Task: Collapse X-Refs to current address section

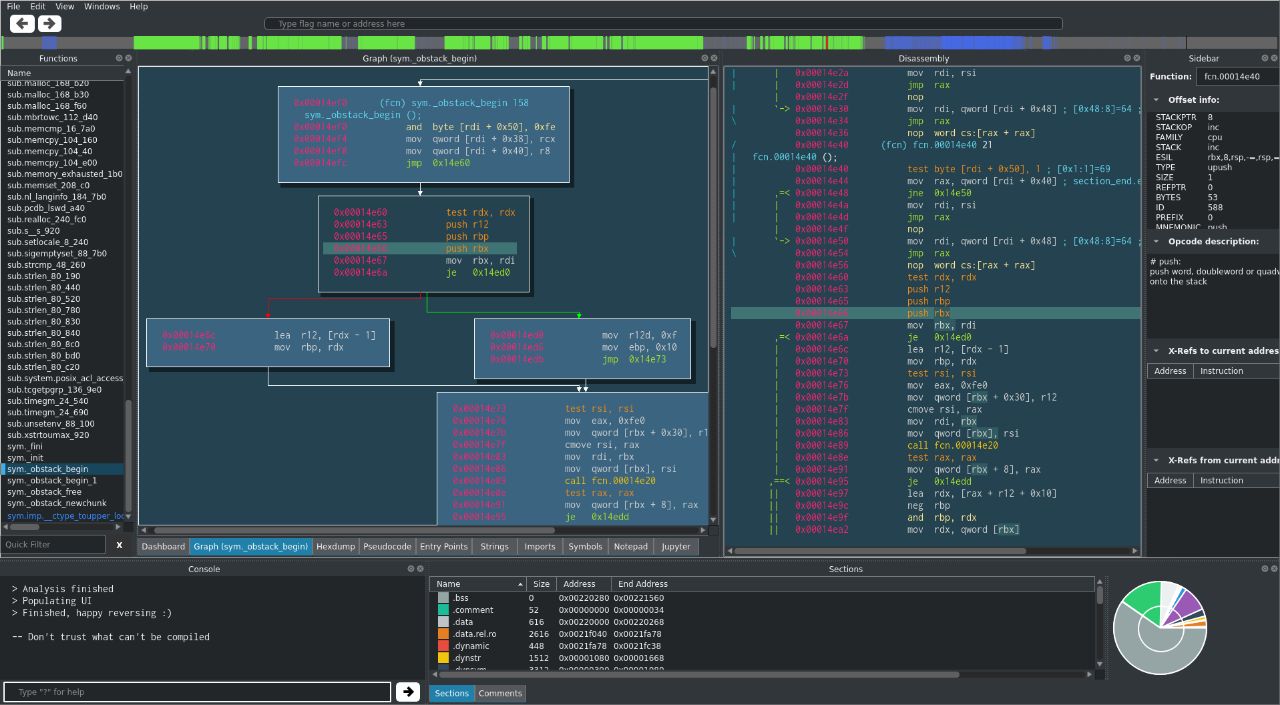Action: [x=1156, y=351]
